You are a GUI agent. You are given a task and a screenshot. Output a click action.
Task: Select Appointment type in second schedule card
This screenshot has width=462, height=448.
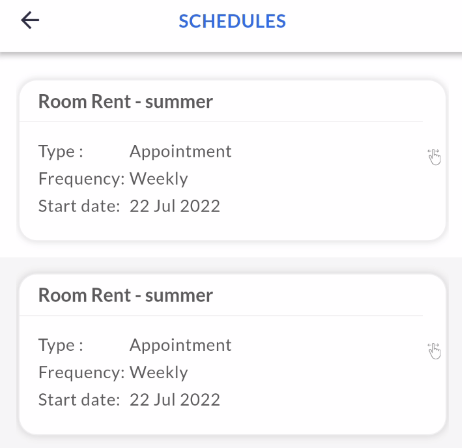tap(180, 345)
